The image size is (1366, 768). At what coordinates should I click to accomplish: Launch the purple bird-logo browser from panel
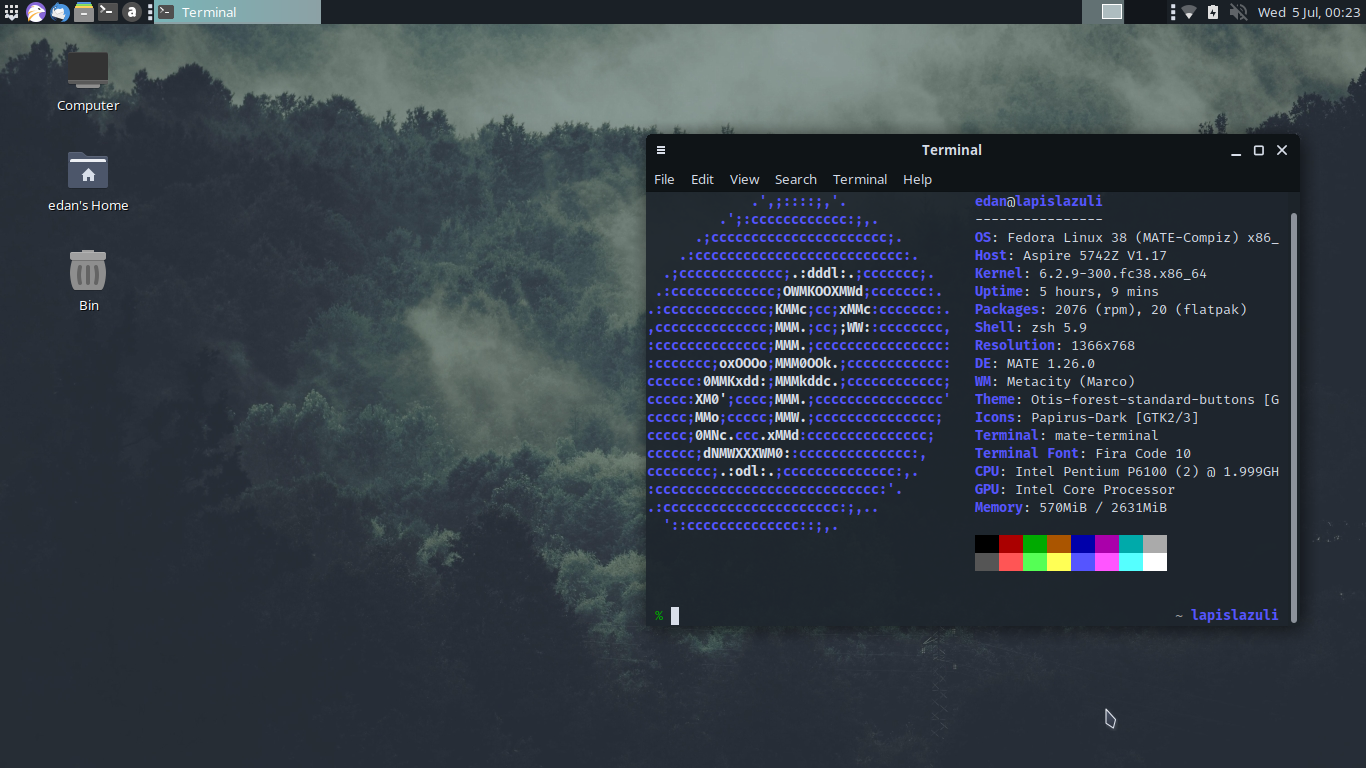[36, 12]
